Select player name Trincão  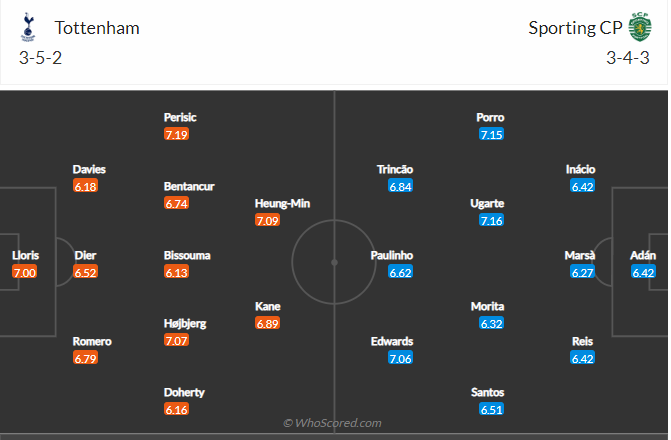[x=395, y=169]
